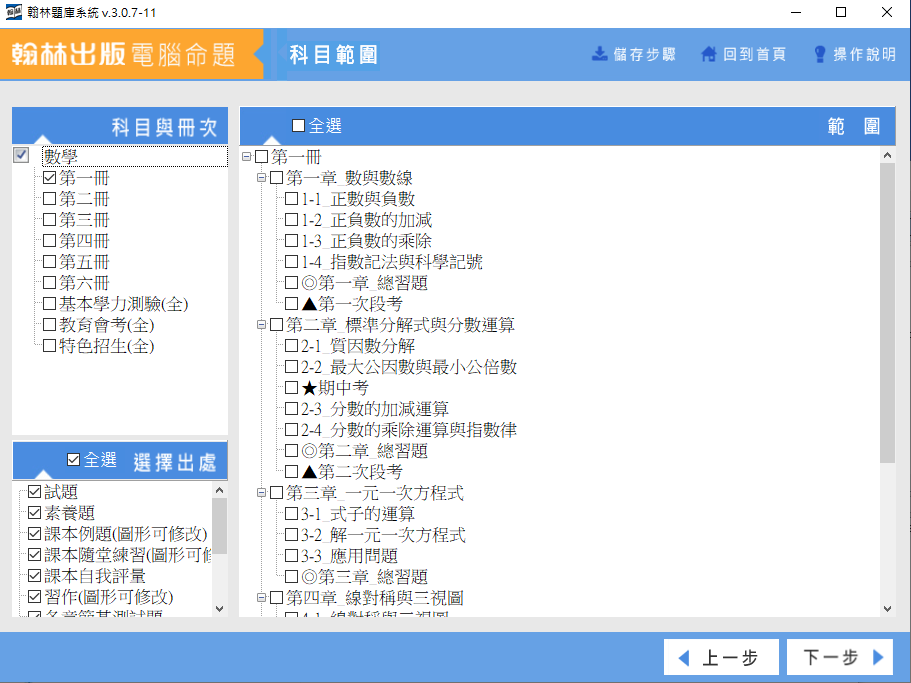Uncheck the 課本自我評量 checkbox

click(34, 576)
